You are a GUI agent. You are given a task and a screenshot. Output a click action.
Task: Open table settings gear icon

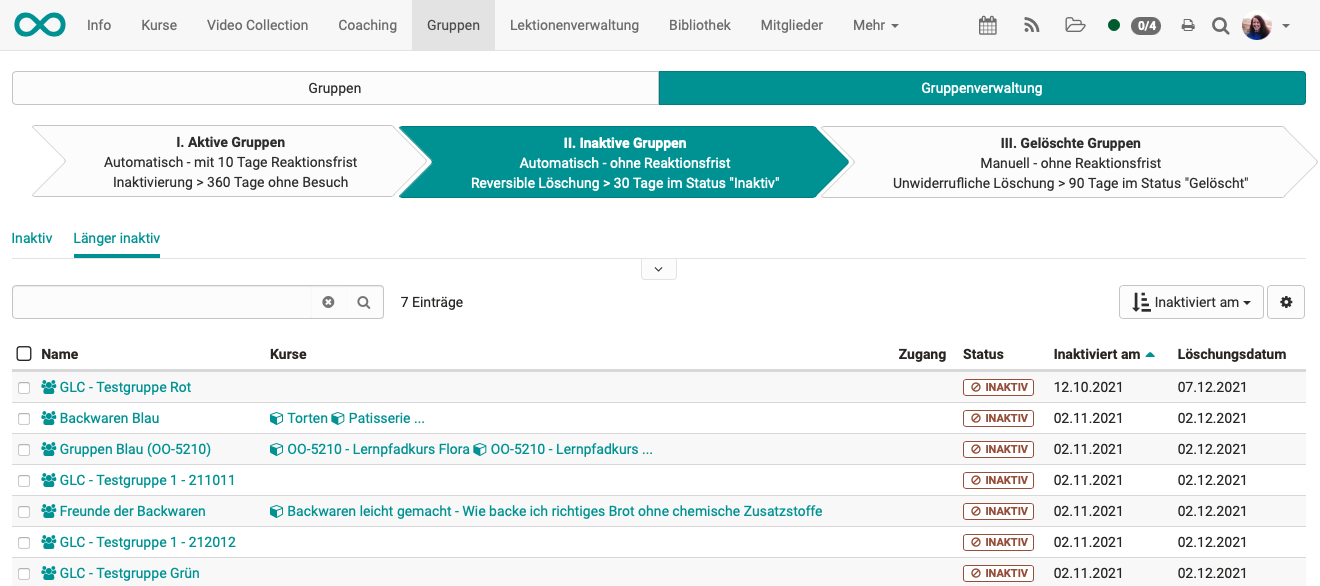point(1286,302)
